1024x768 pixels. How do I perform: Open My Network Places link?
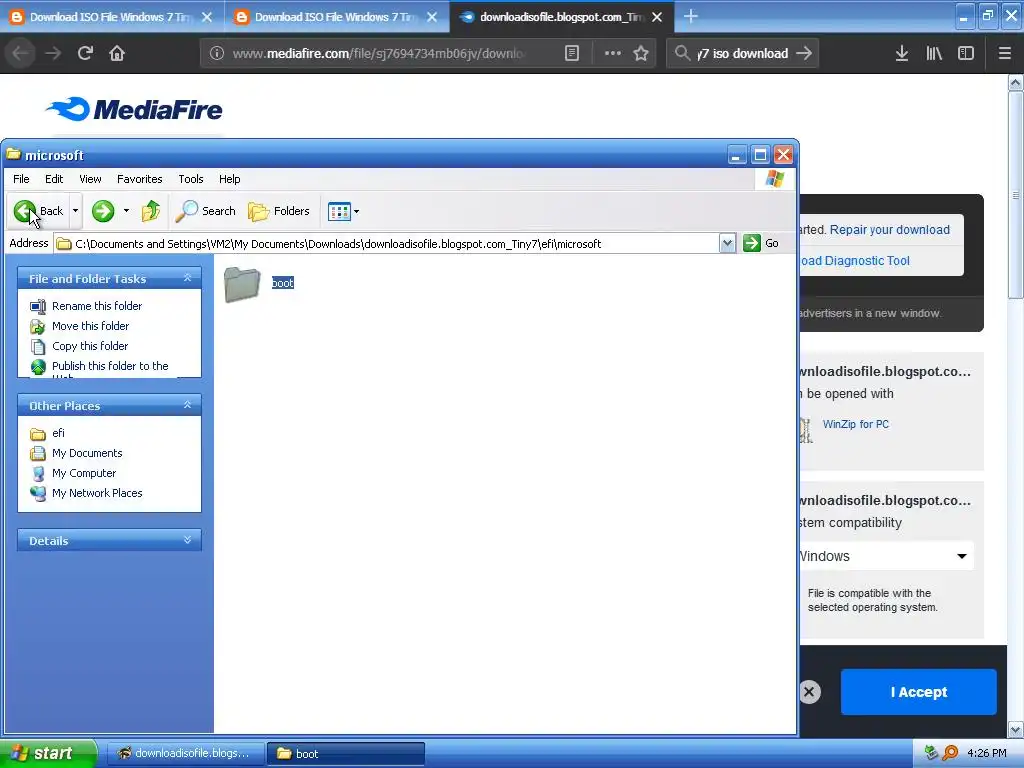[x=97, y=493]
